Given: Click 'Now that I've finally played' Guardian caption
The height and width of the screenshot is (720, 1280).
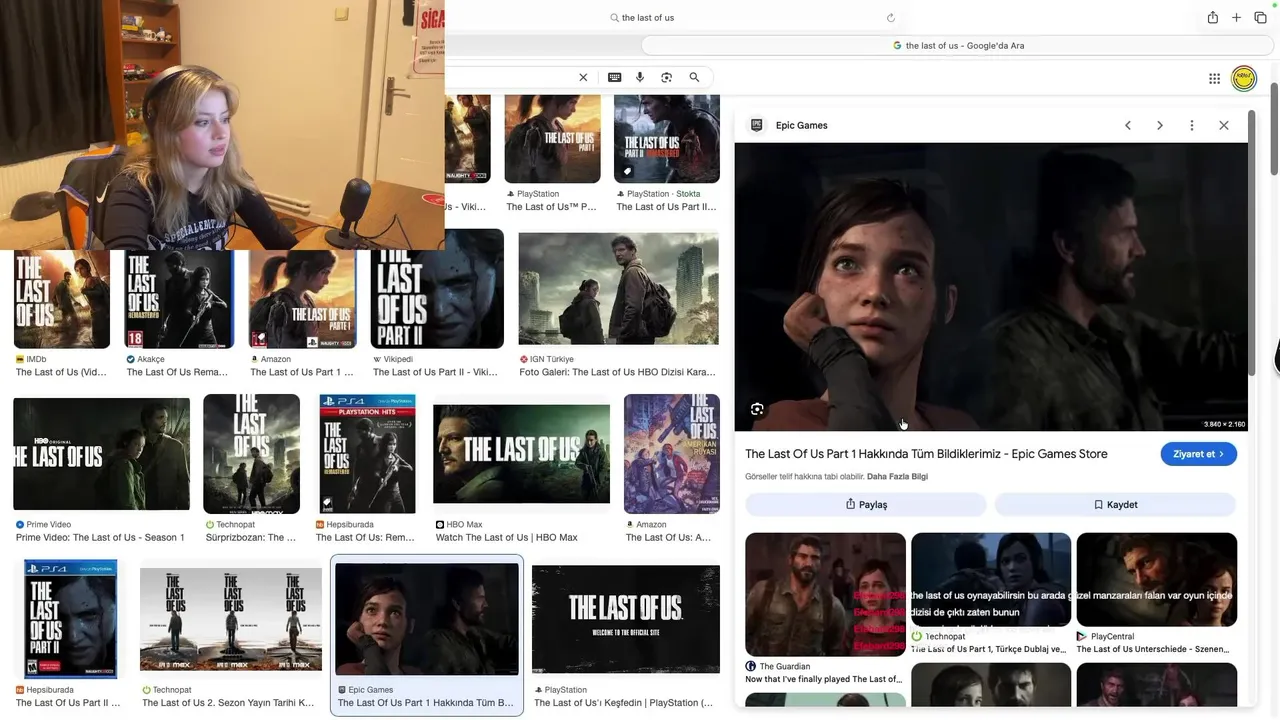Looking at the screenshot, I should tap(824, 680).
